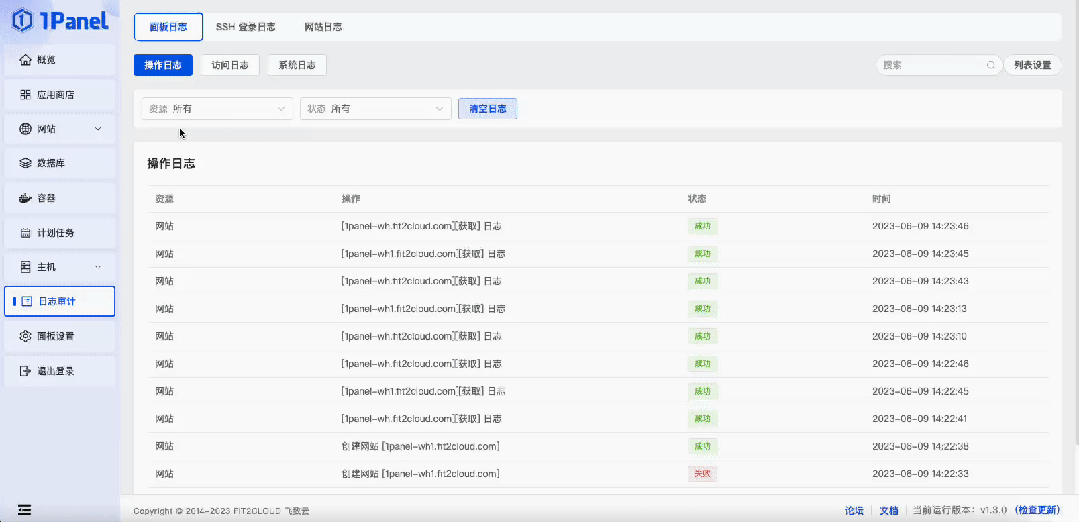Click the 容器 docker whale icon
Image resolution: width=1079 pixels, height=522 pixels.
[x=25, y=198]
